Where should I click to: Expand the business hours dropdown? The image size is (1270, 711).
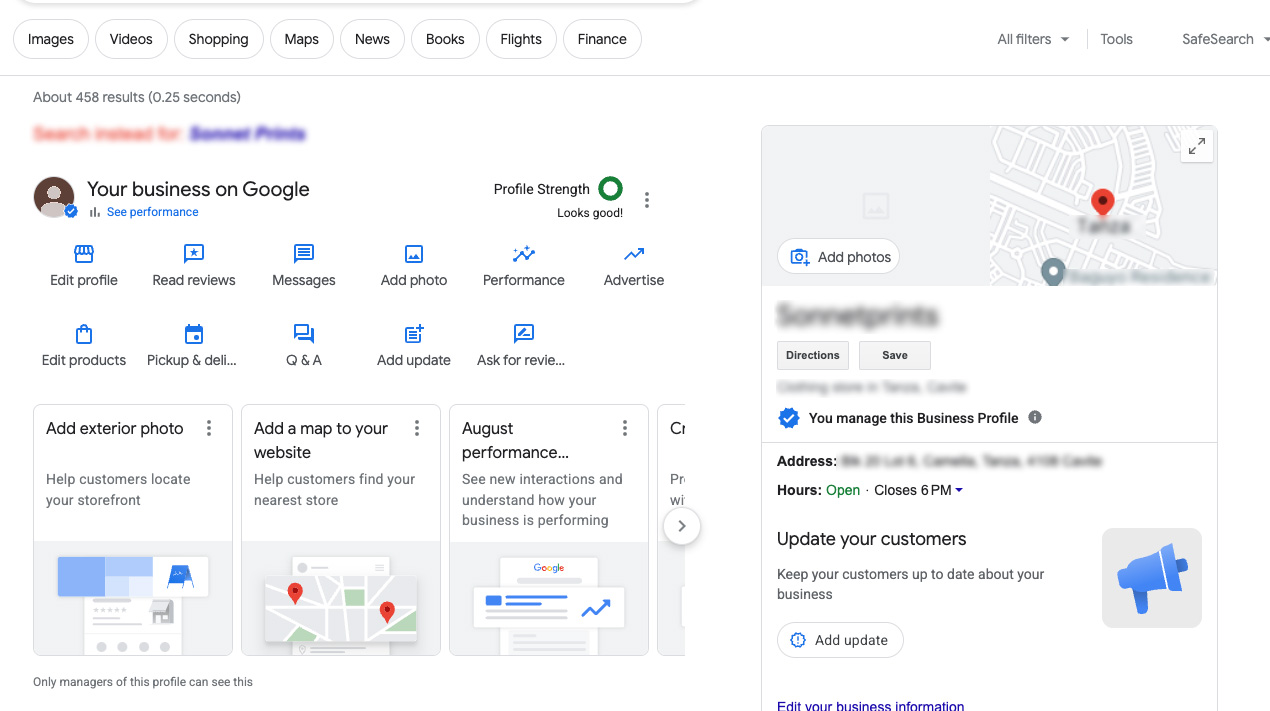coord(959,490)
